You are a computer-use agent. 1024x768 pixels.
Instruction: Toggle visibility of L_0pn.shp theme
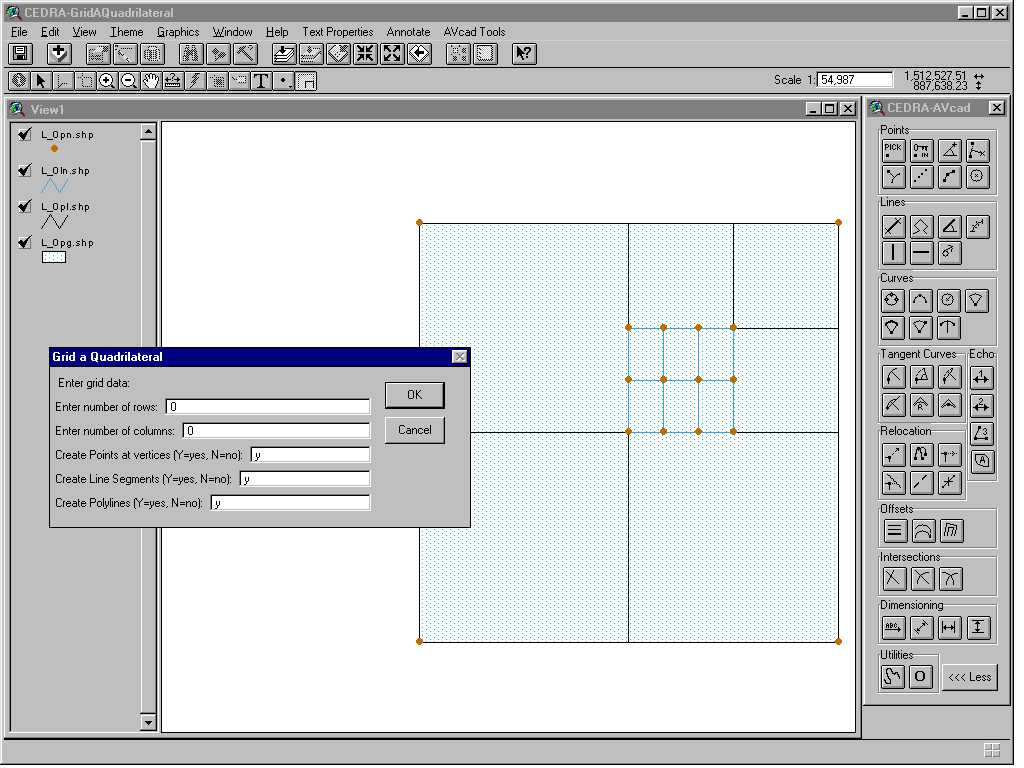click(x=25, y=135)
